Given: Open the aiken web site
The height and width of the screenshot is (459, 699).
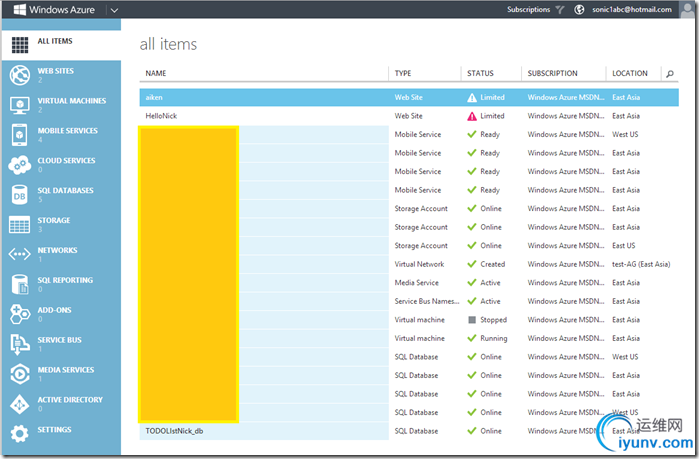Looking at the screenshot, I should pyautogui.click(x=154, y=98).
